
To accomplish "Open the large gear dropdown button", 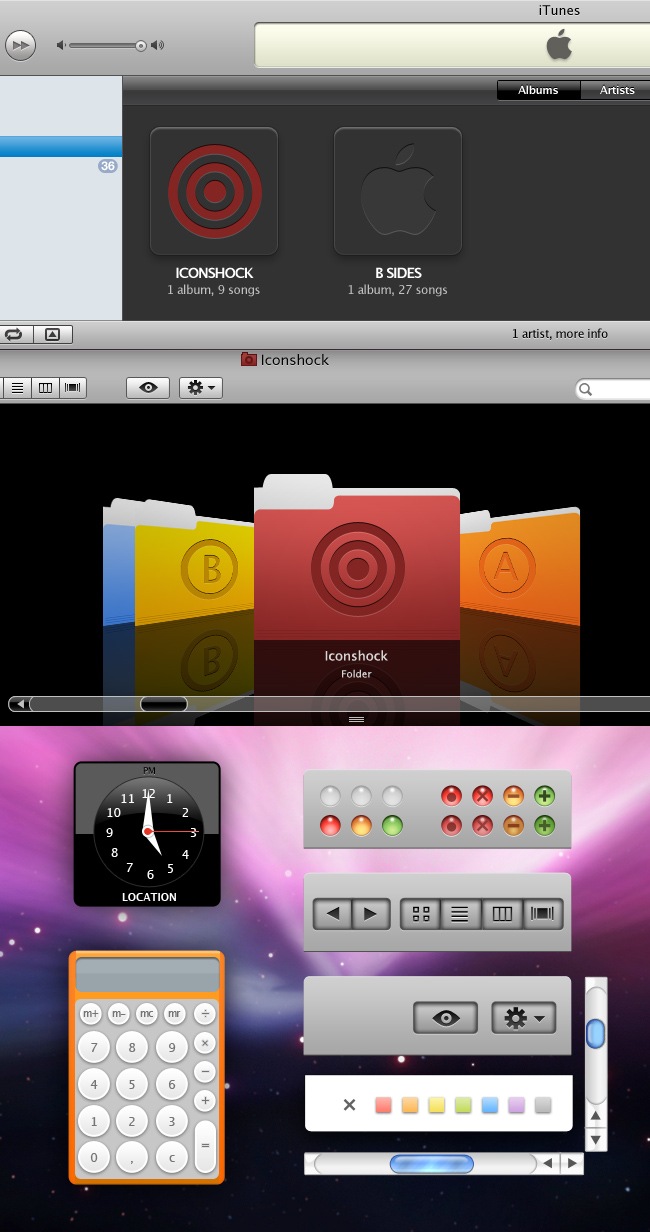I will click(x=523, y=1018).
